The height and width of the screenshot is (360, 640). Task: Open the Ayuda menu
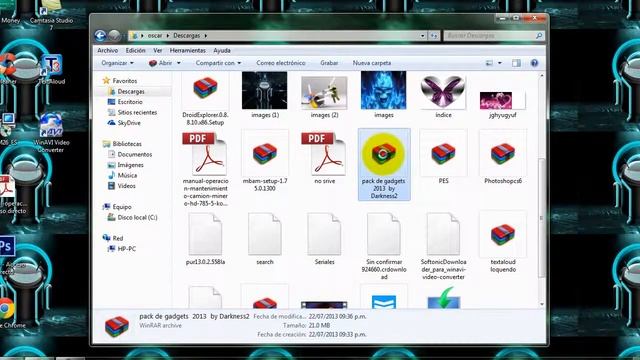(222, 51)
